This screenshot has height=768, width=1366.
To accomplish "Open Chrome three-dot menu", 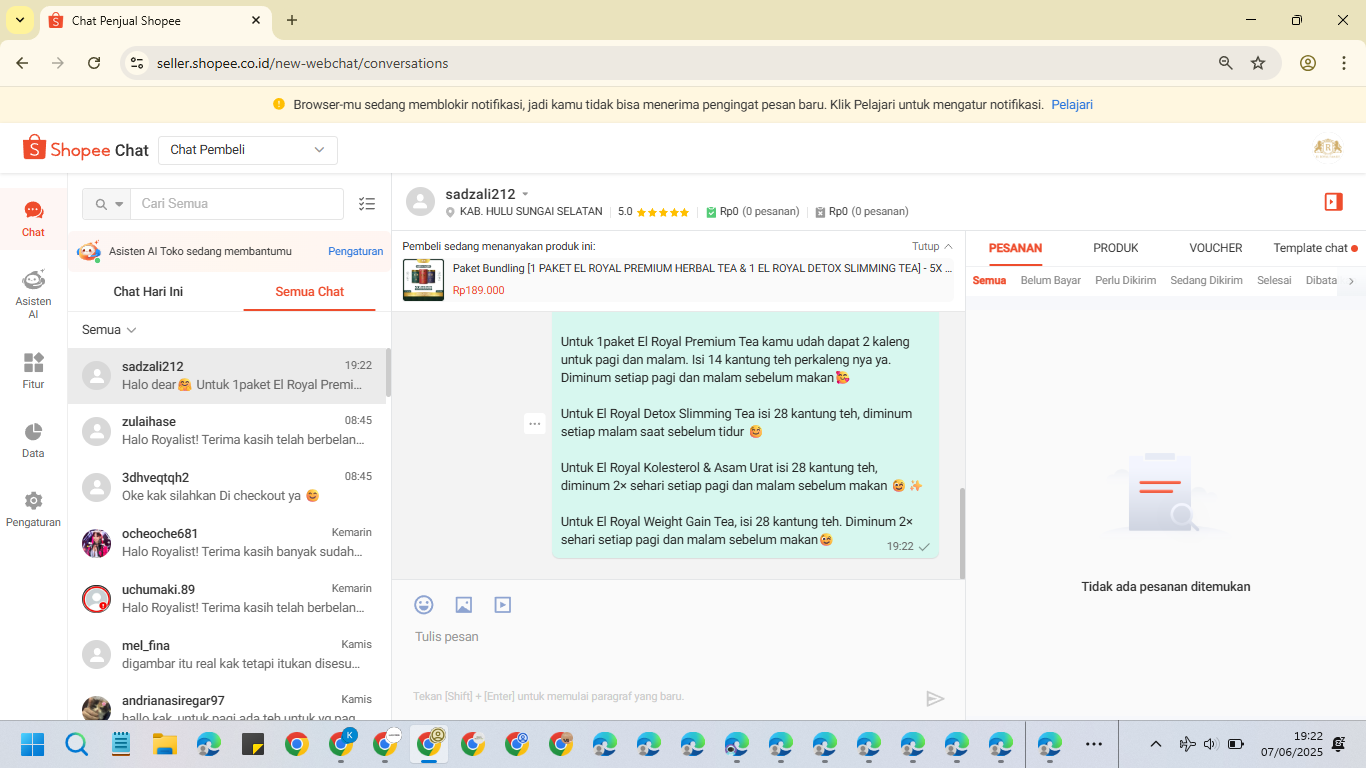I will 1343,63.
